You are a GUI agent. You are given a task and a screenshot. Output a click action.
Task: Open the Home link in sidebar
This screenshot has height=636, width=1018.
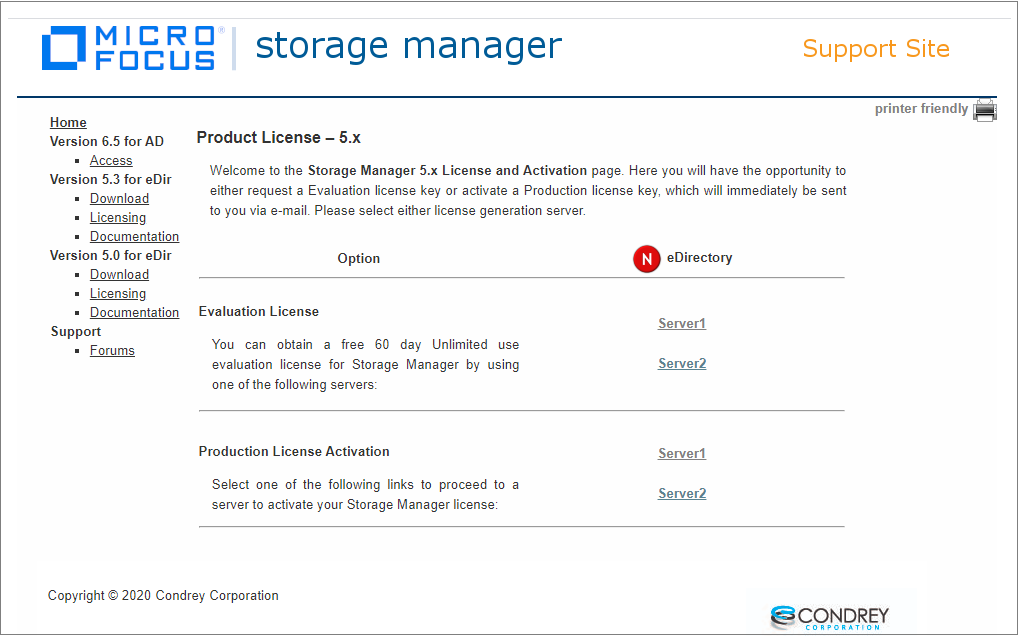coord(68,122)
